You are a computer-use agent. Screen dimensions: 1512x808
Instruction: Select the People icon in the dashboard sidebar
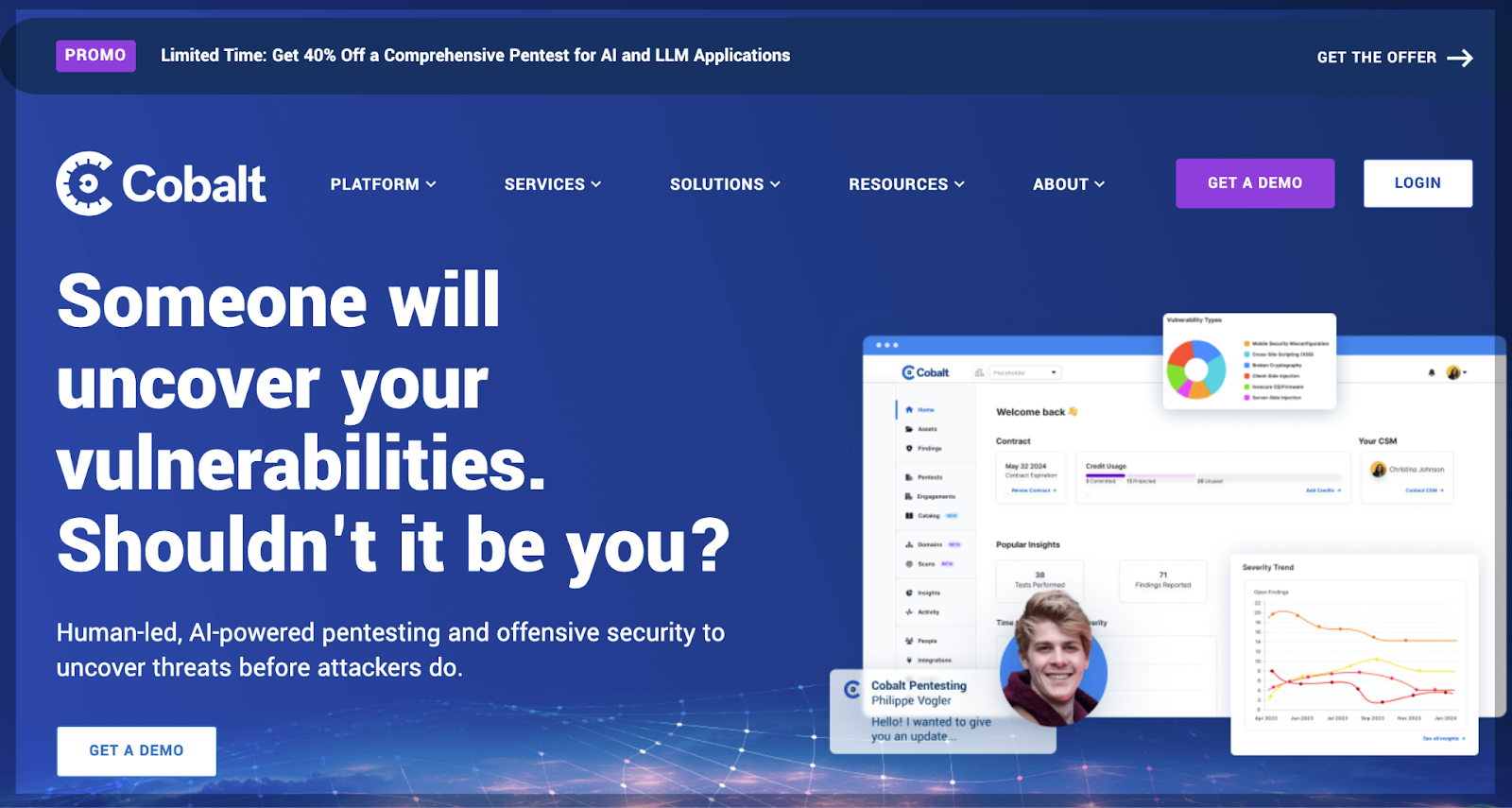click(909, 641)
